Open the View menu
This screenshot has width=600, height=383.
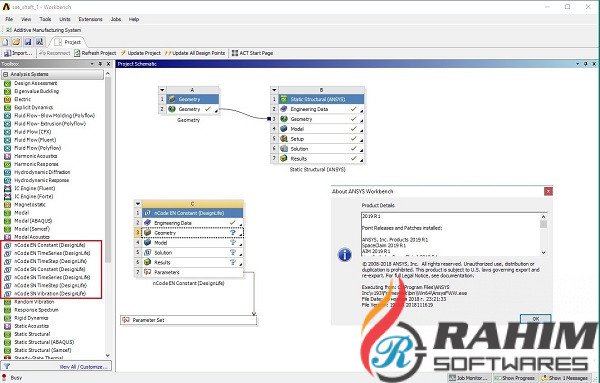tap(26, 19)
